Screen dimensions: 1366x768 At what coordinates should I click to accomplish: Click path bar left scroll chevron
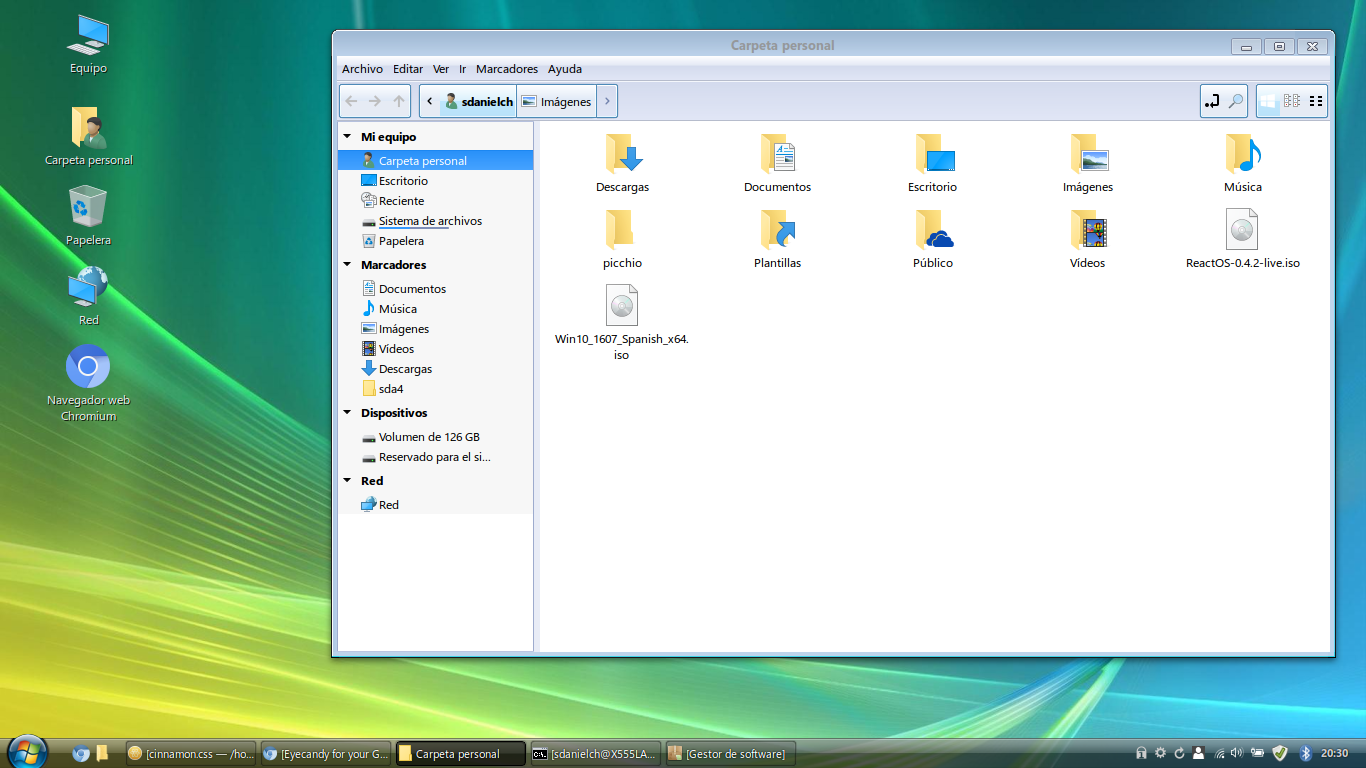coord(429,101)
